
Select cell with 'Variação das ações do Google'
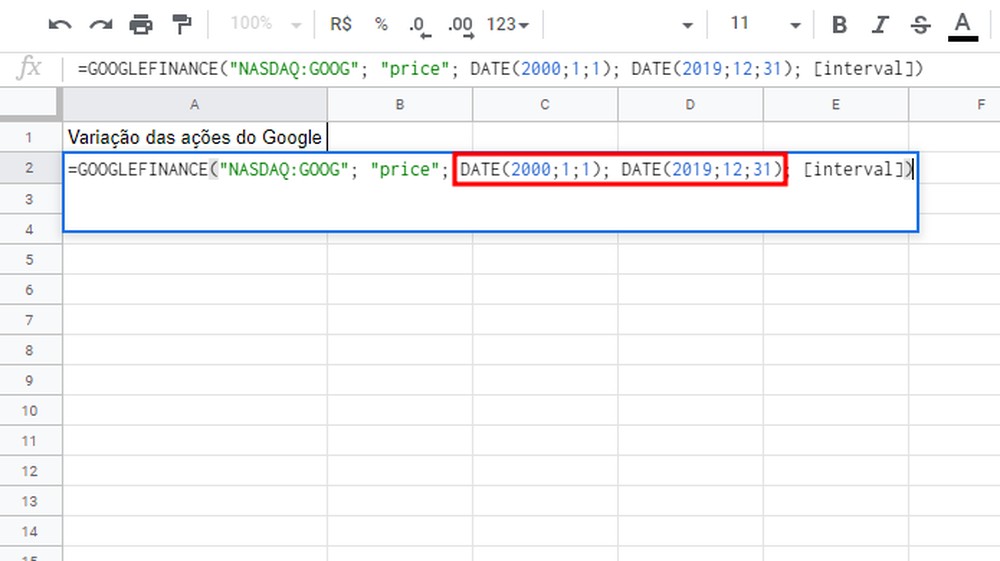[195, 137]
